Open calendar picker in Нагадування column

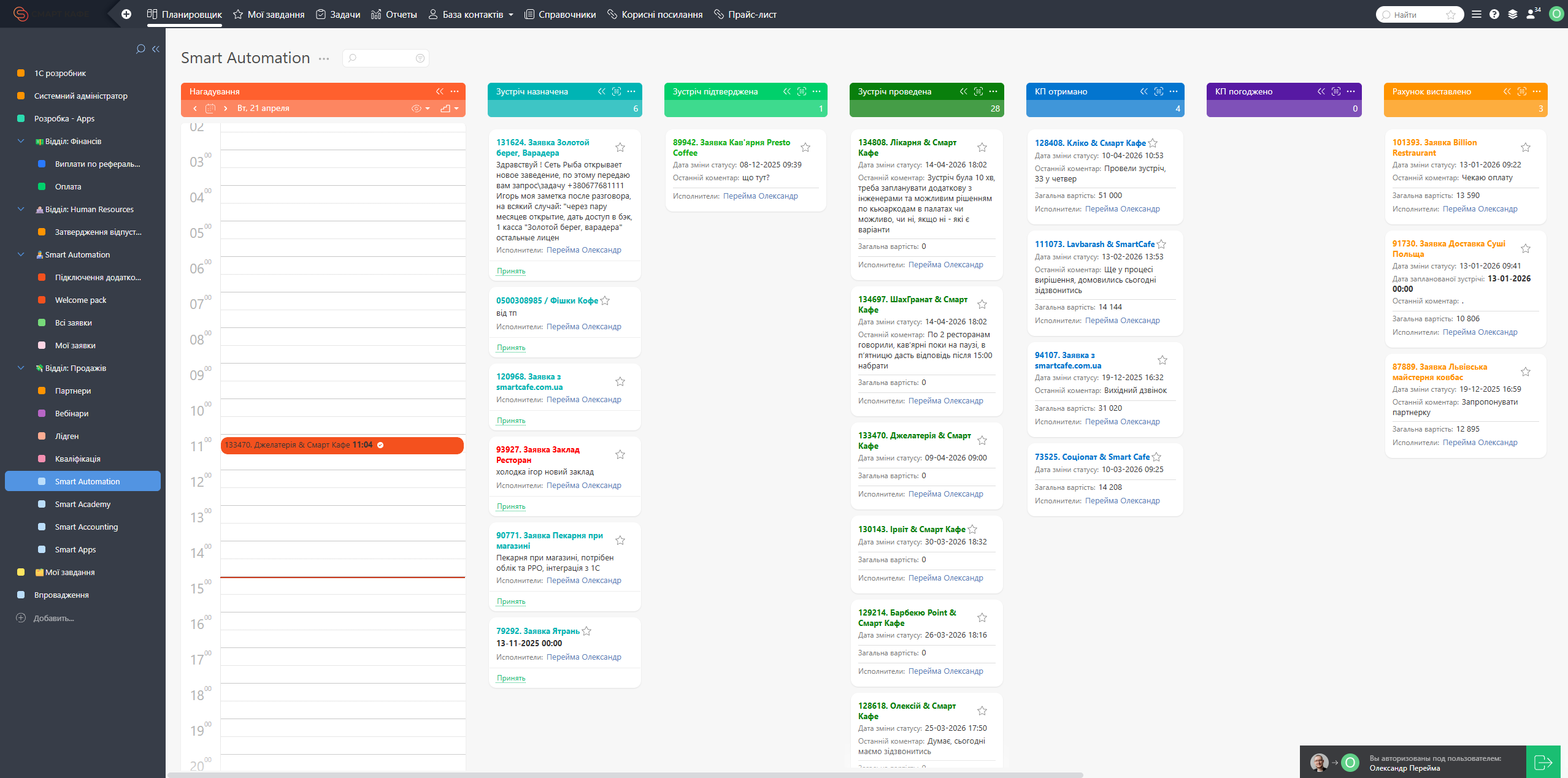tap(210, 109)
